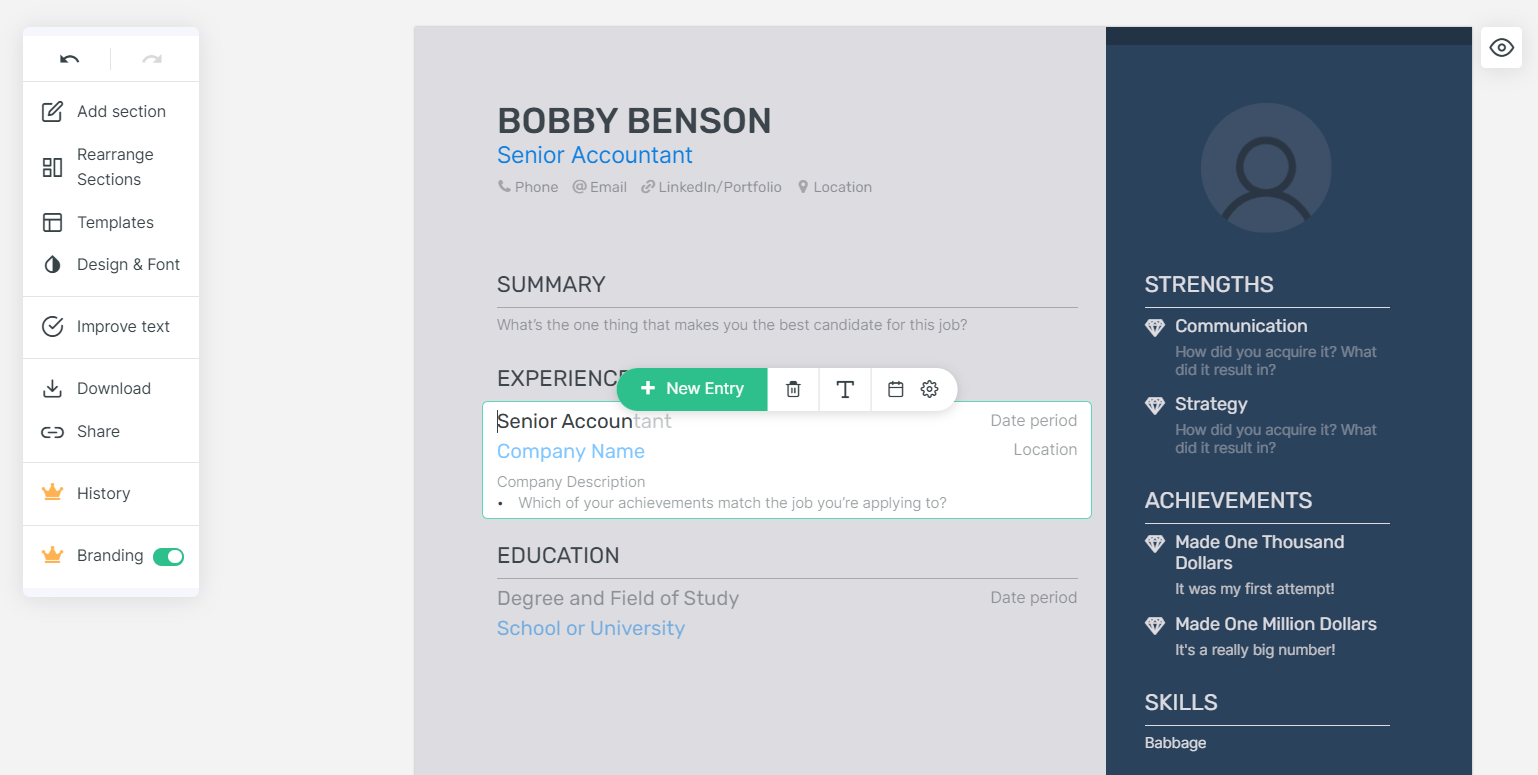Click the profile photo placeholder
Screen dimensions: 1538x775
click(1266, 168)
